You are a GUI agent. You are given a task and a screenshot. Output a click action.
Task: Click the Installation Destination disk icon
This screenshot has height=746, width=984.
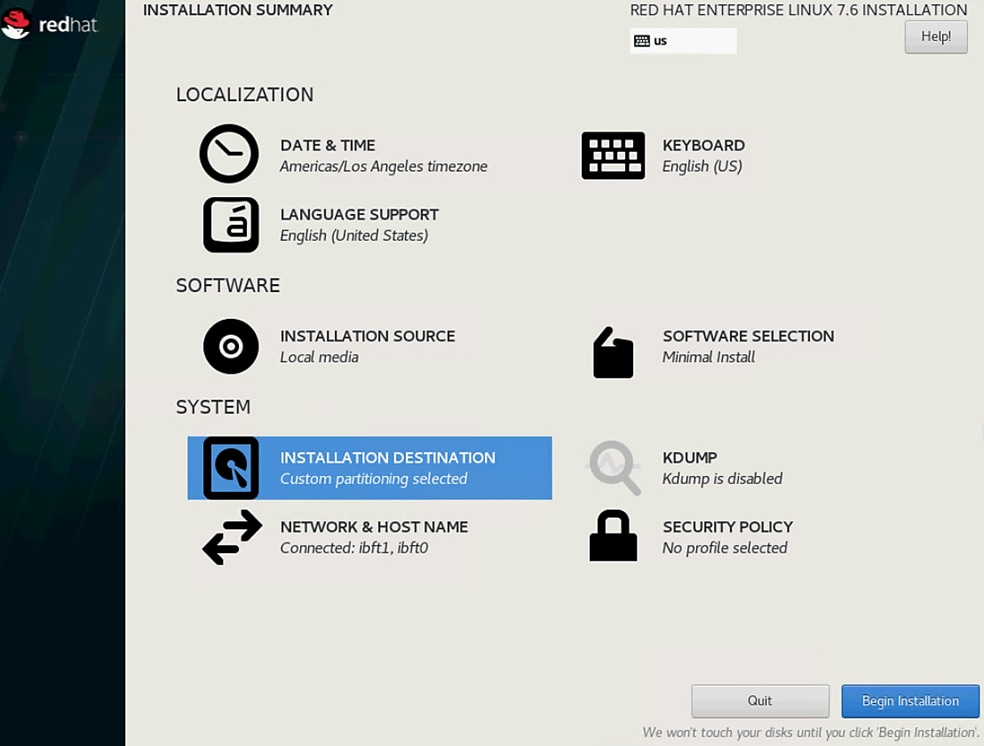(x=231, y=468)
